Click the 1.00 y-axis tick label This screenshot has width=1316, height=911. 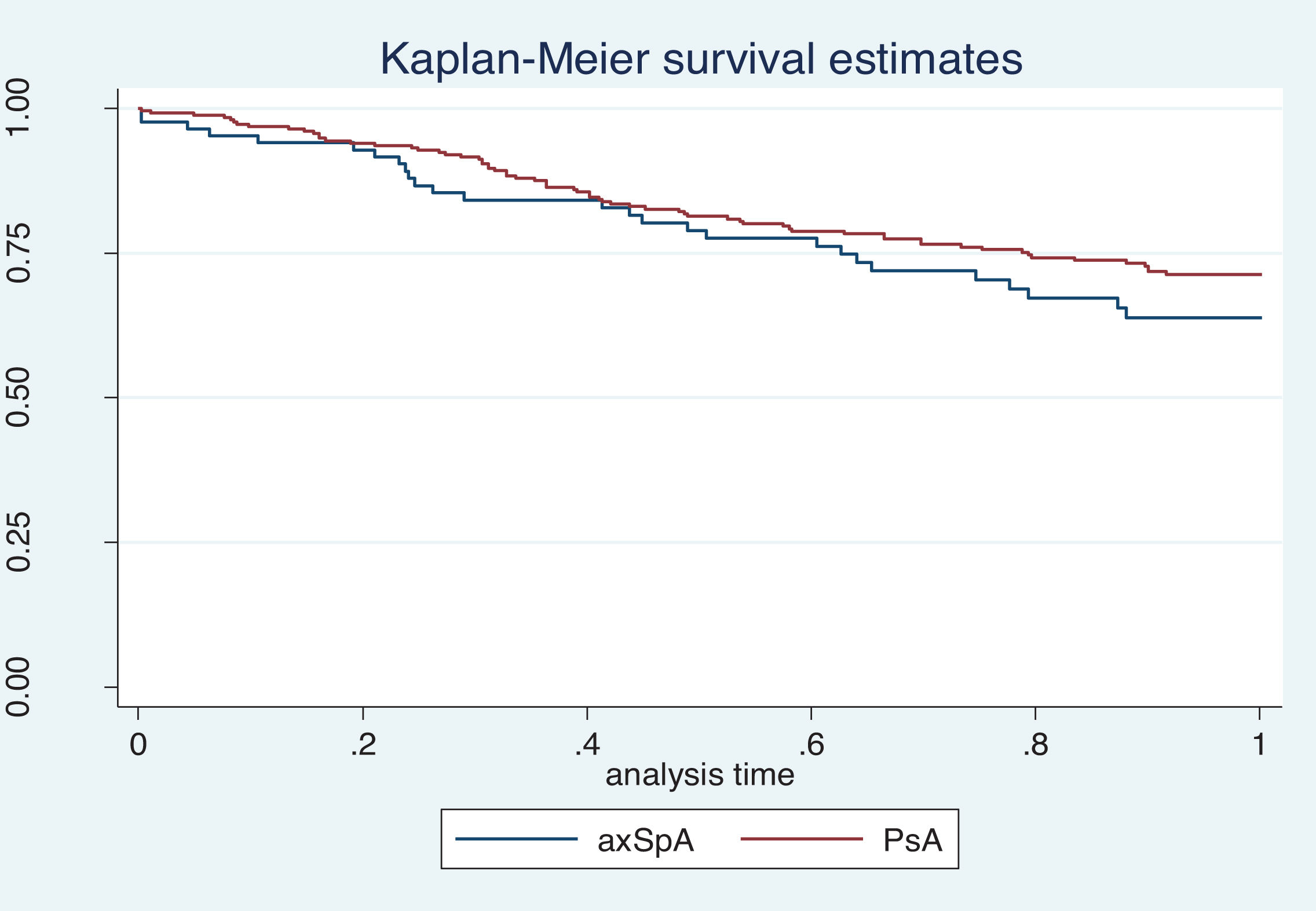(19, 107)
